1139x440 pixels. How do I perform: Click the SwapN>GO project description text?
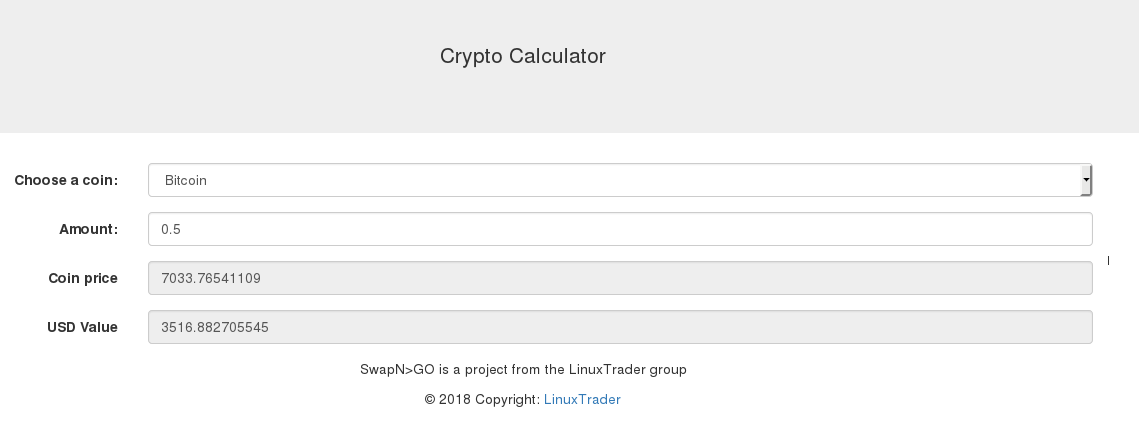coord(523,370)
